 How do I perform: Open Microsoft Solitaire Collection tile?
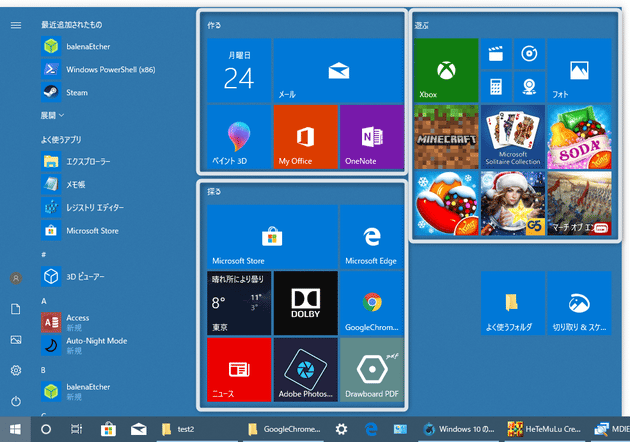coord(513,137)
